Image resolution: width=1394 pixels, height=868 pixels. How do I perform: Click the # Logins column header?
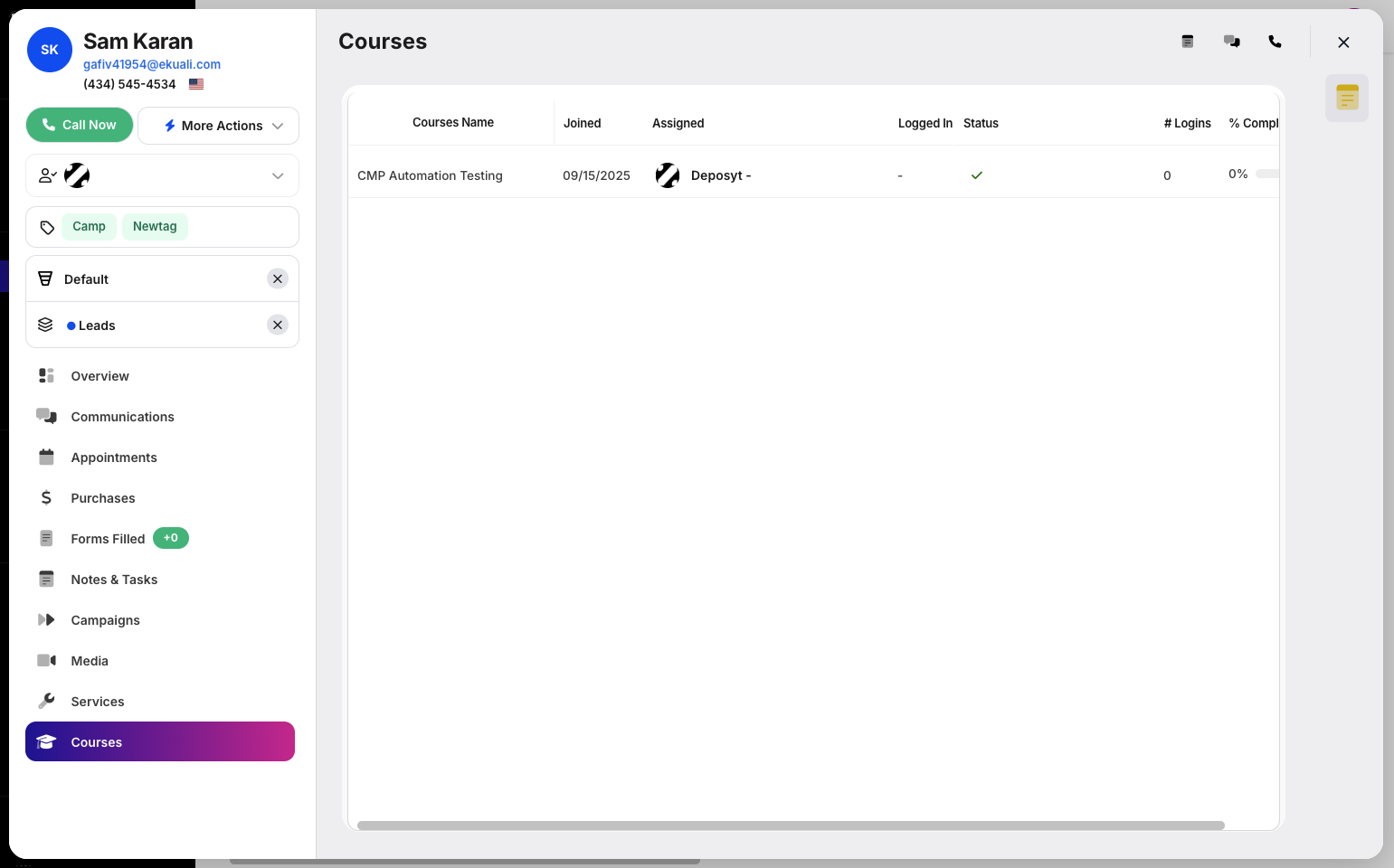[x=1188, y=123]
